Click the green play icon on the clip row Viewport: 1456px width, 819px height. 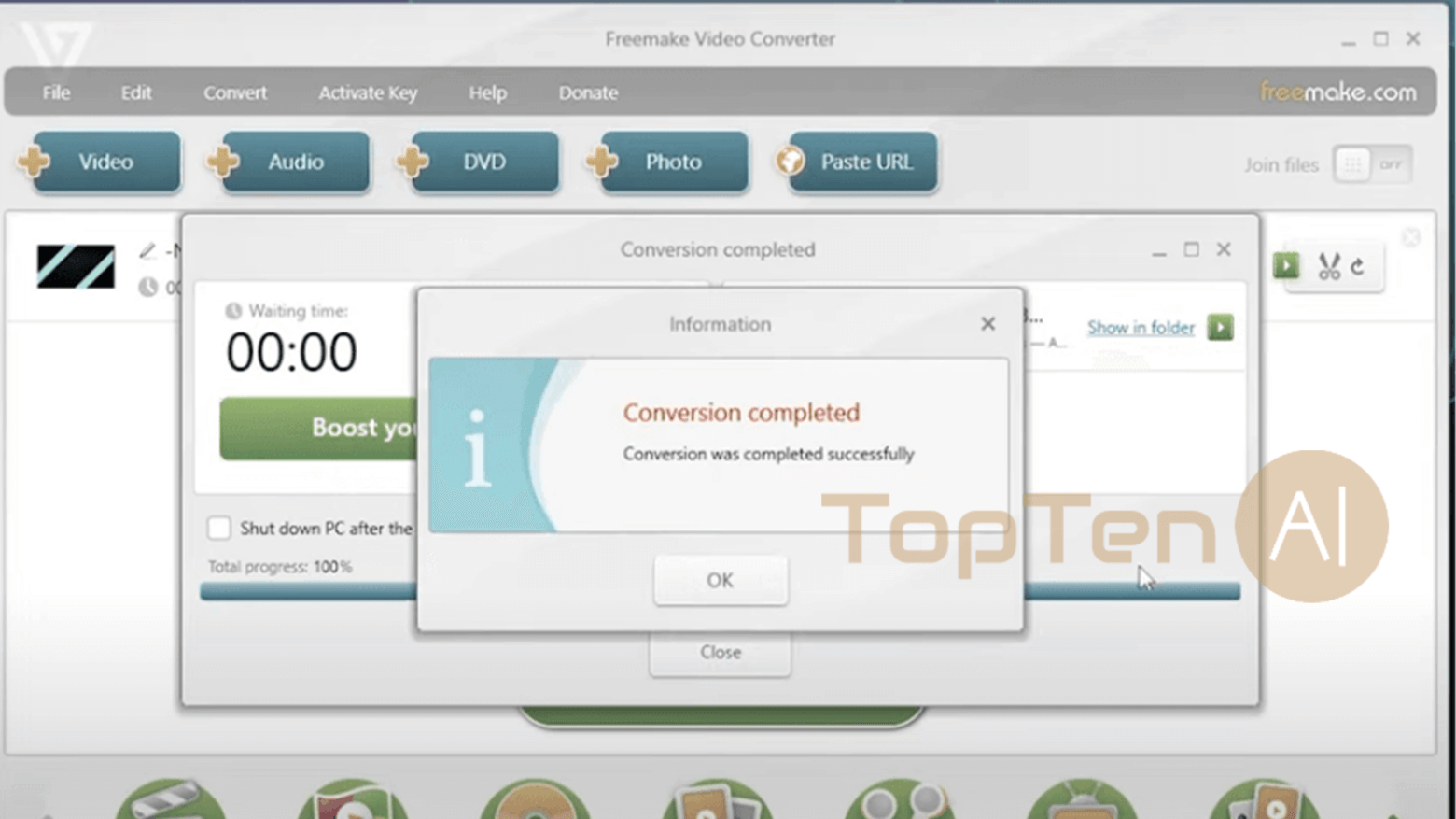pyautogui.click(x=1286, y=265)
